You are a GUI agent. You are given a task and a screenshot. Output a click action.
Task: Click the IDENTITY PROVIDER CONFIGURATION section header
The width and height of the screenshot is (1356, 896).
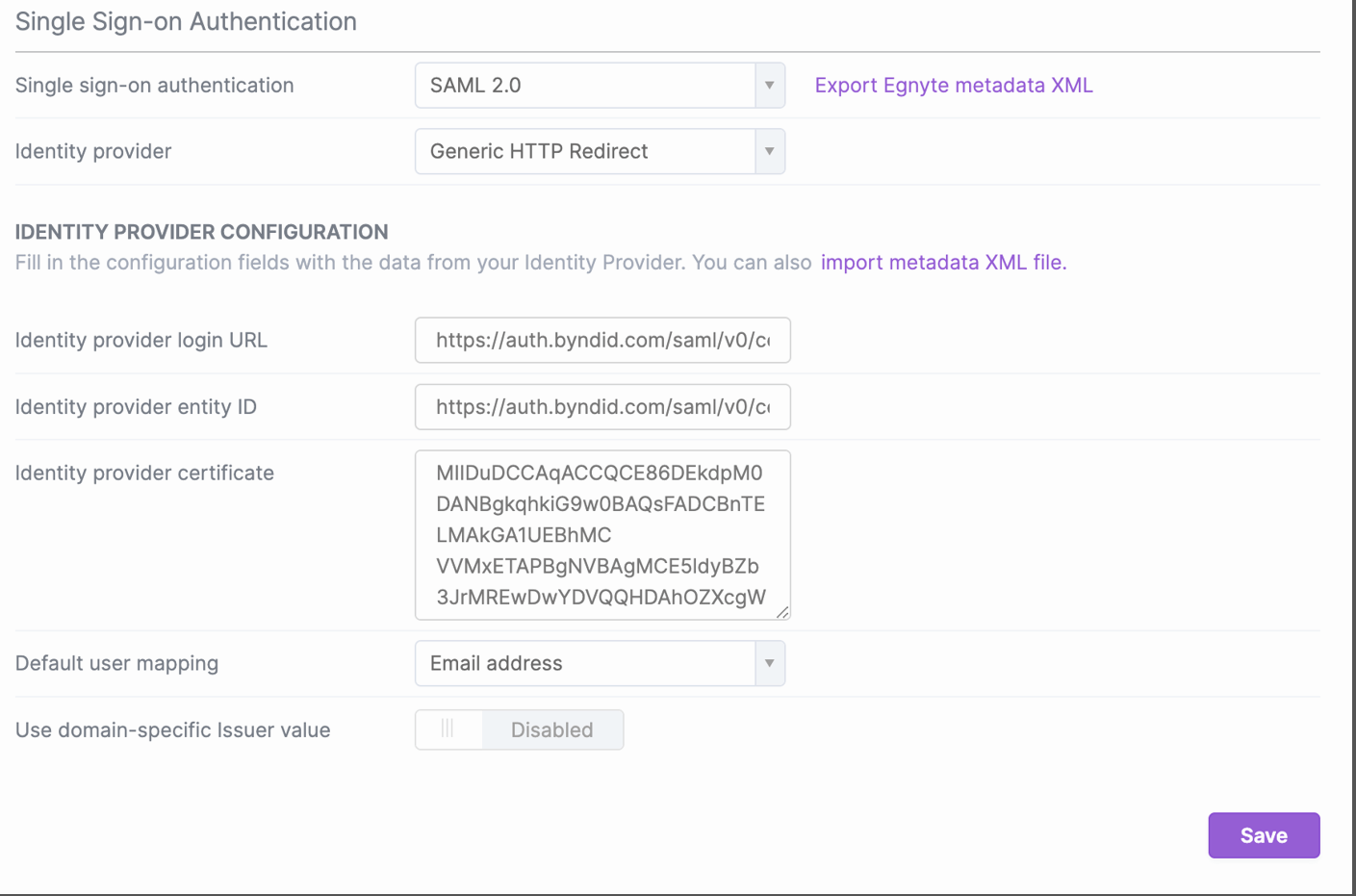tap(201, 232)
